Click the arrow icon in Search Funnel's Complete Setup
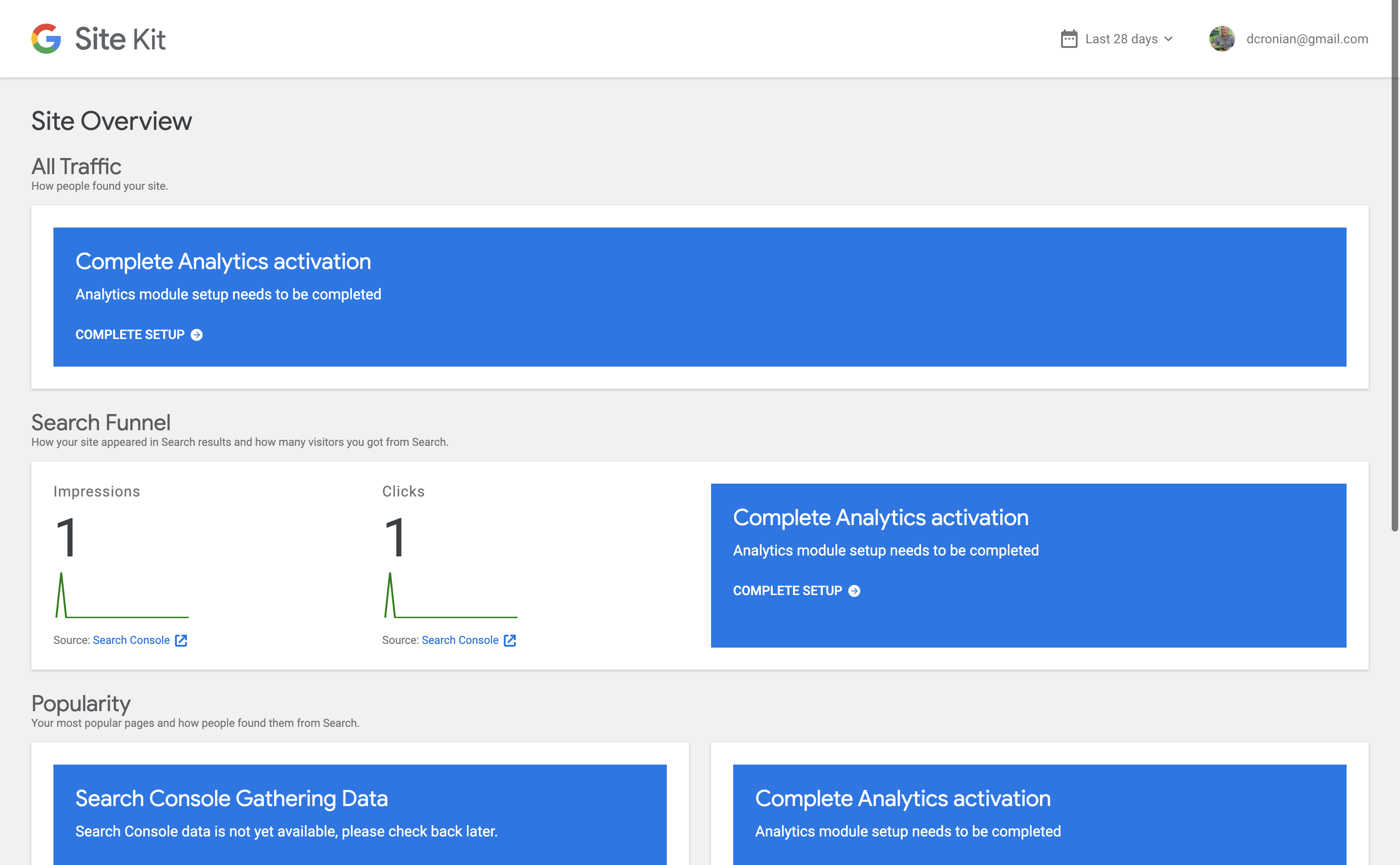 [854, 590]
